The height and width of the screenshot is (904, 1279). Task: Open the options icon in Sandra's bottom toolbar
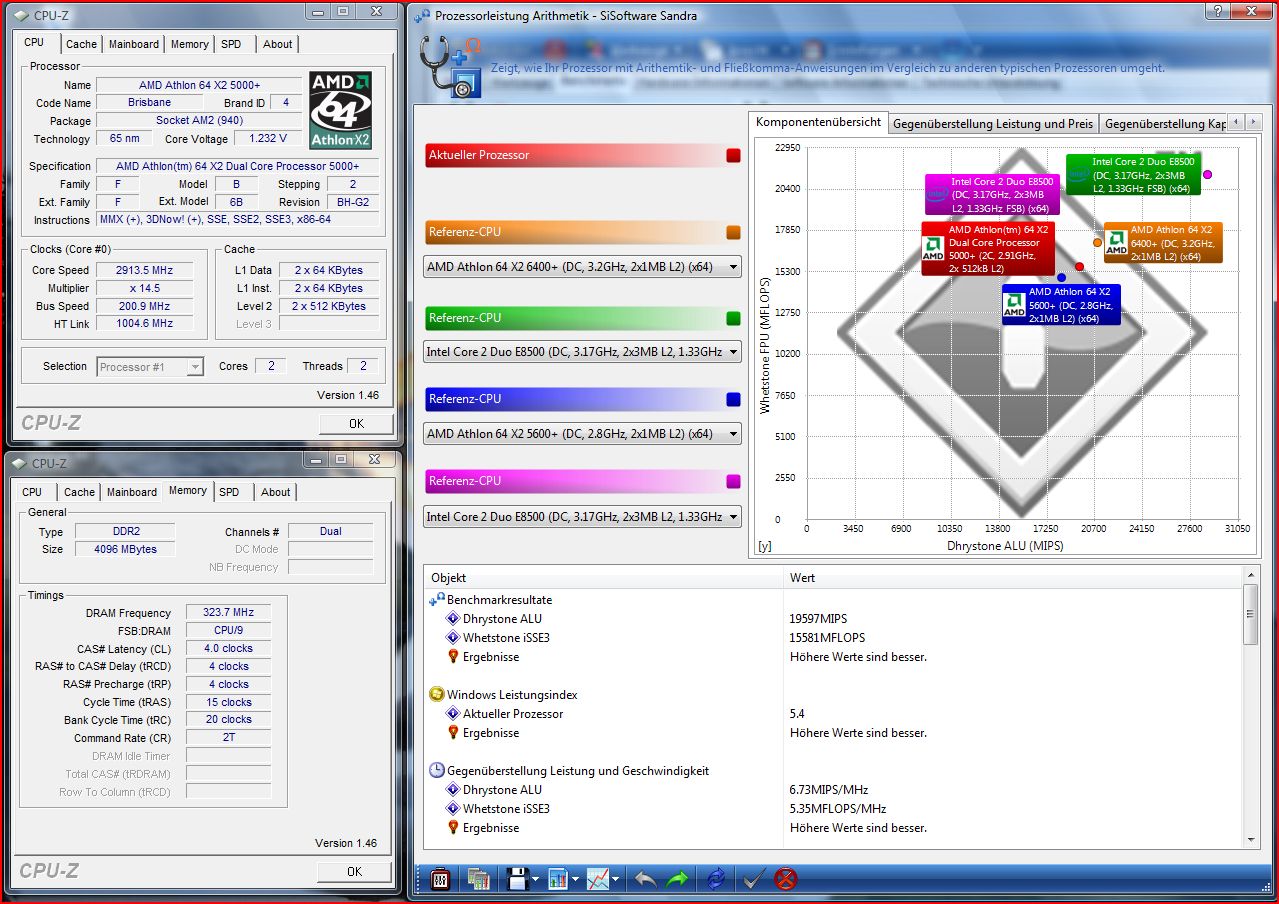(440, 879)
